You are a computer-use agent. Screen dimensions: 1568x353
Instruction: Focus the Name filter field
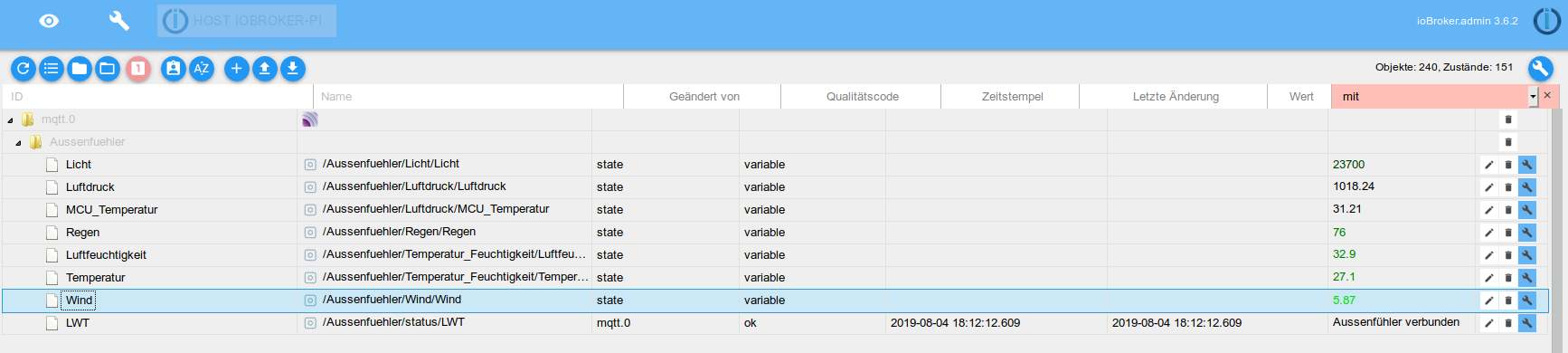(468, 97)
